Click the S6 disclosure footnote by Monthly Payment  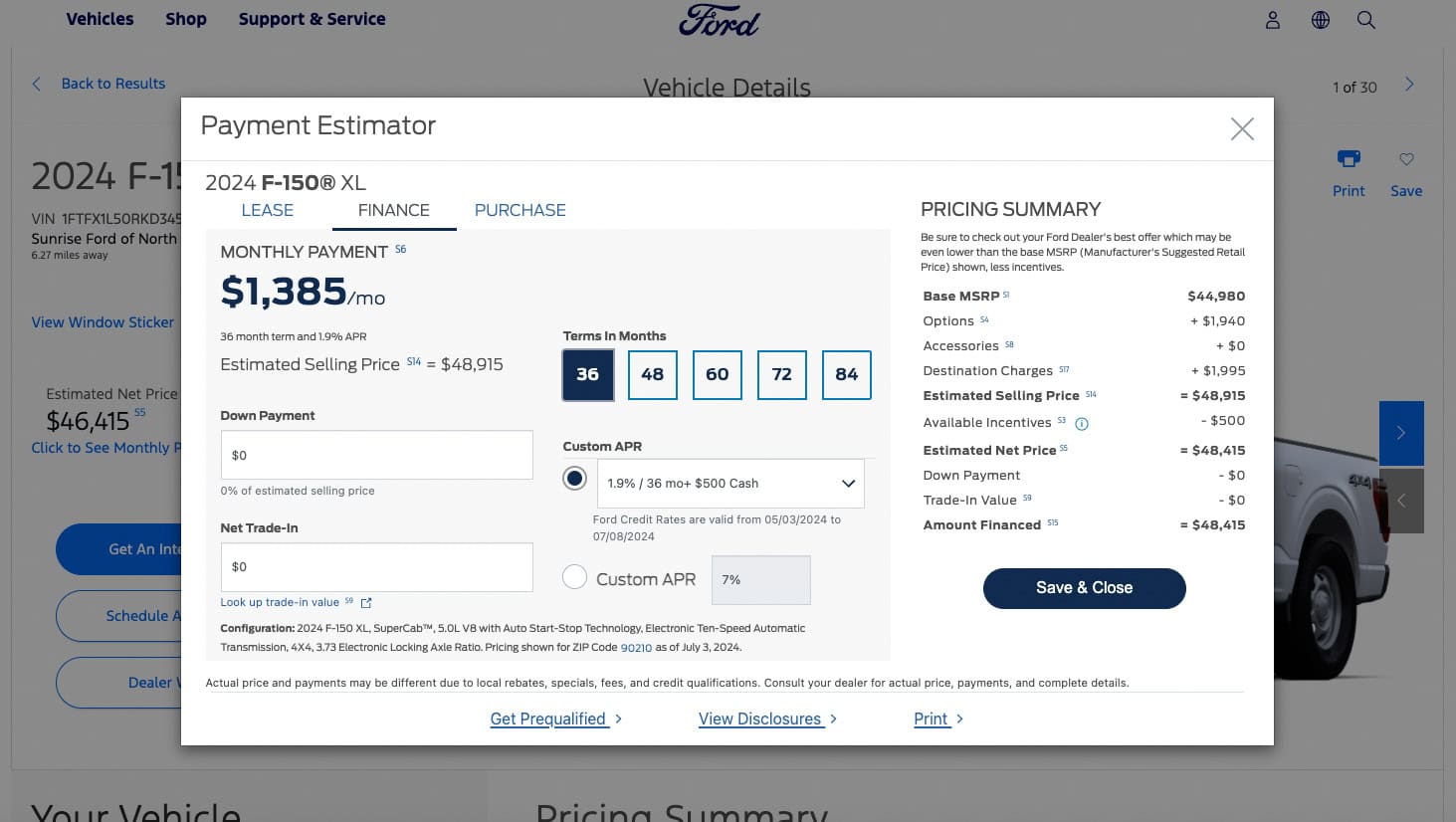coord(400,249)
